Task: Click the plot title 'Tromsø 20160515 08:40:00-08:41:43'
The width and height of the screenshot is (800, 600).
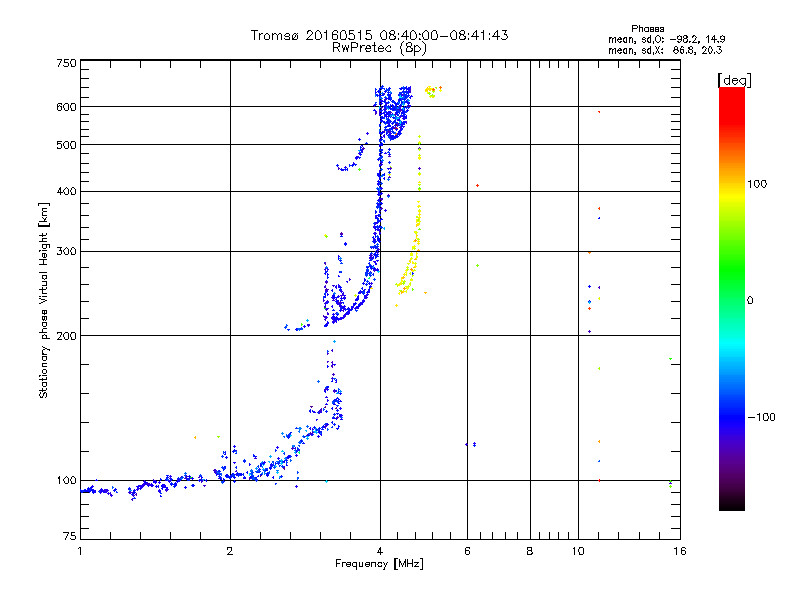Action: coord(379,35)
